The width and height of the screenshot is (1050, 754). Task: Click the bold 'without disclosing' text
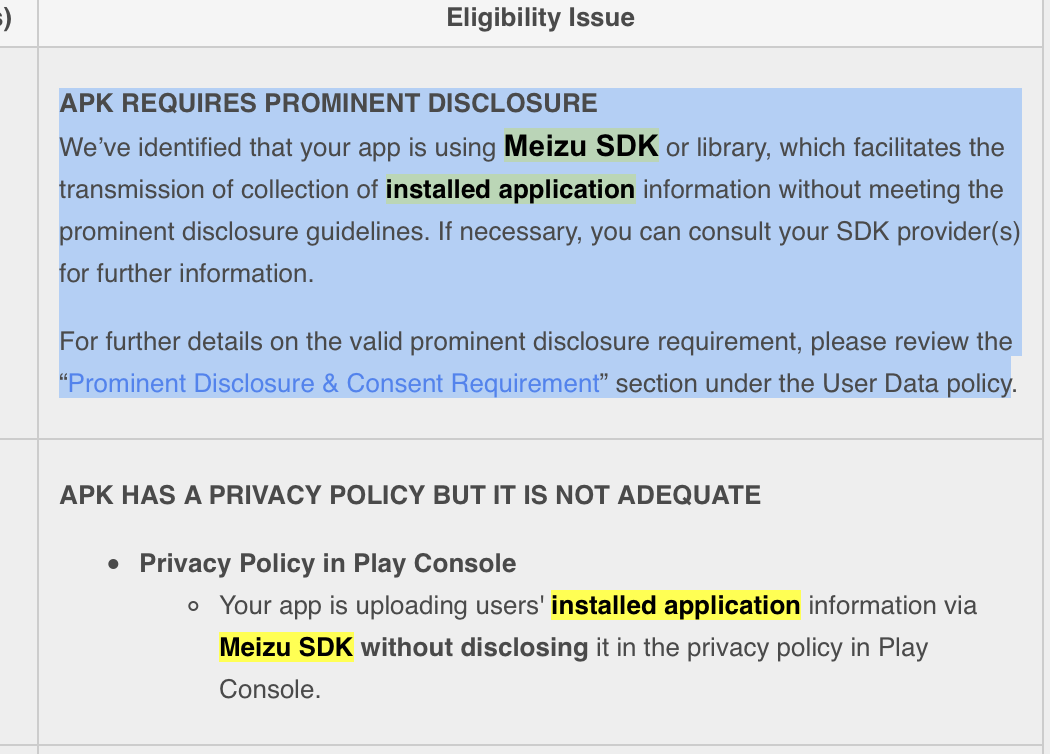pos(474,648)
